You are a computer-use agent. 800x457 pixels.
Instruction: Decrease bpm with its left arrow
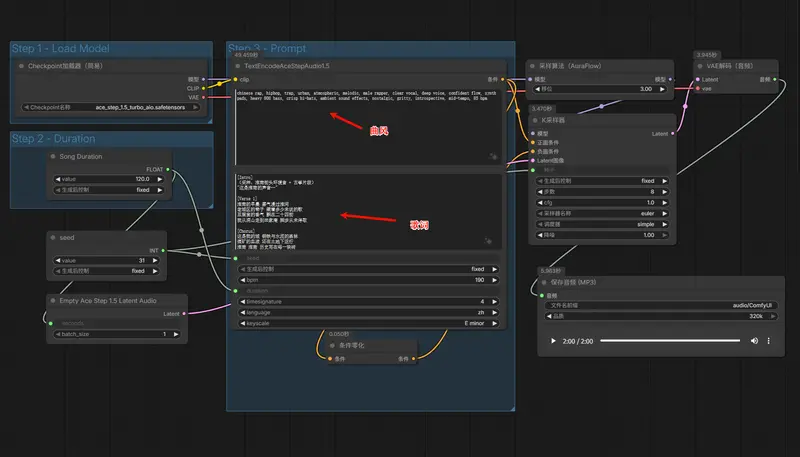pos(243,280)
